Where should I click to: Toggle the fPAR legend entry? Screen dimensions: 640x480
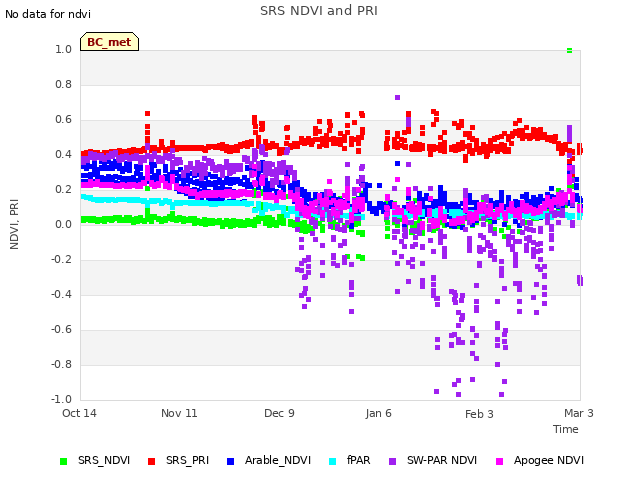[x=350, y=460]
